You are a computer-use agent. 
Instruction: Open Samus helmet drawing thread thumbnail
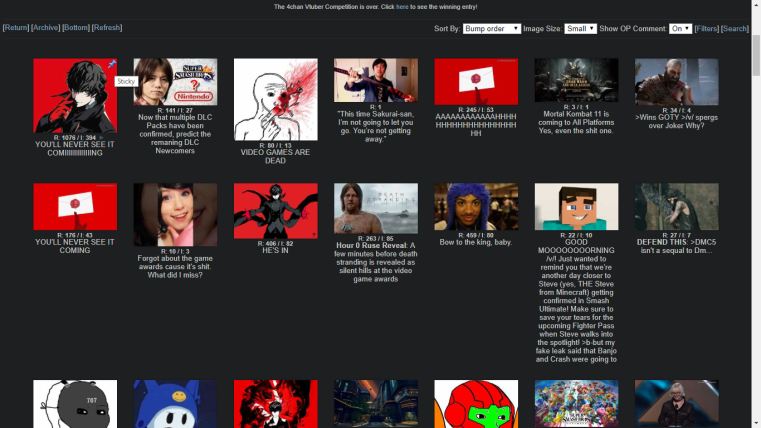pos(476,404)
